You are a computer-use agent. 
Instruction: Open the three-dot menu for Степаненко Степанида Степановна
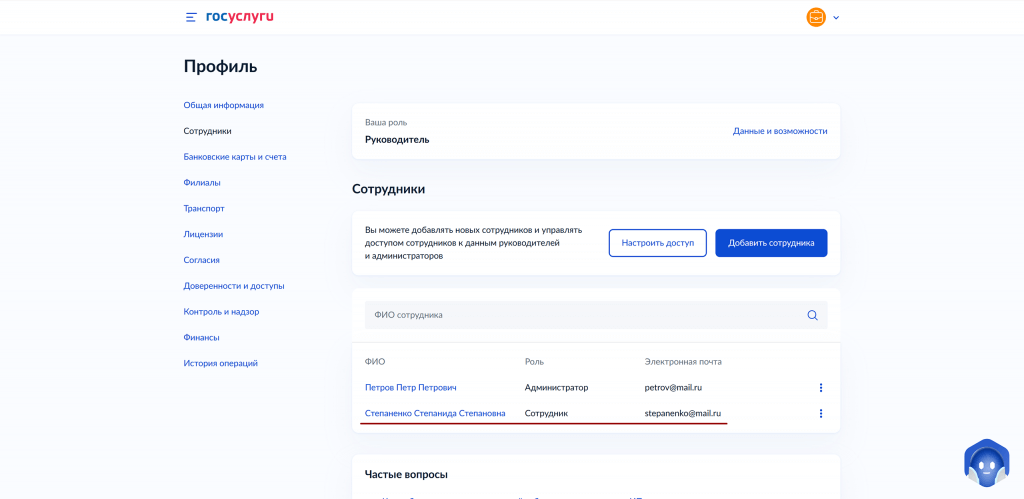821,413
